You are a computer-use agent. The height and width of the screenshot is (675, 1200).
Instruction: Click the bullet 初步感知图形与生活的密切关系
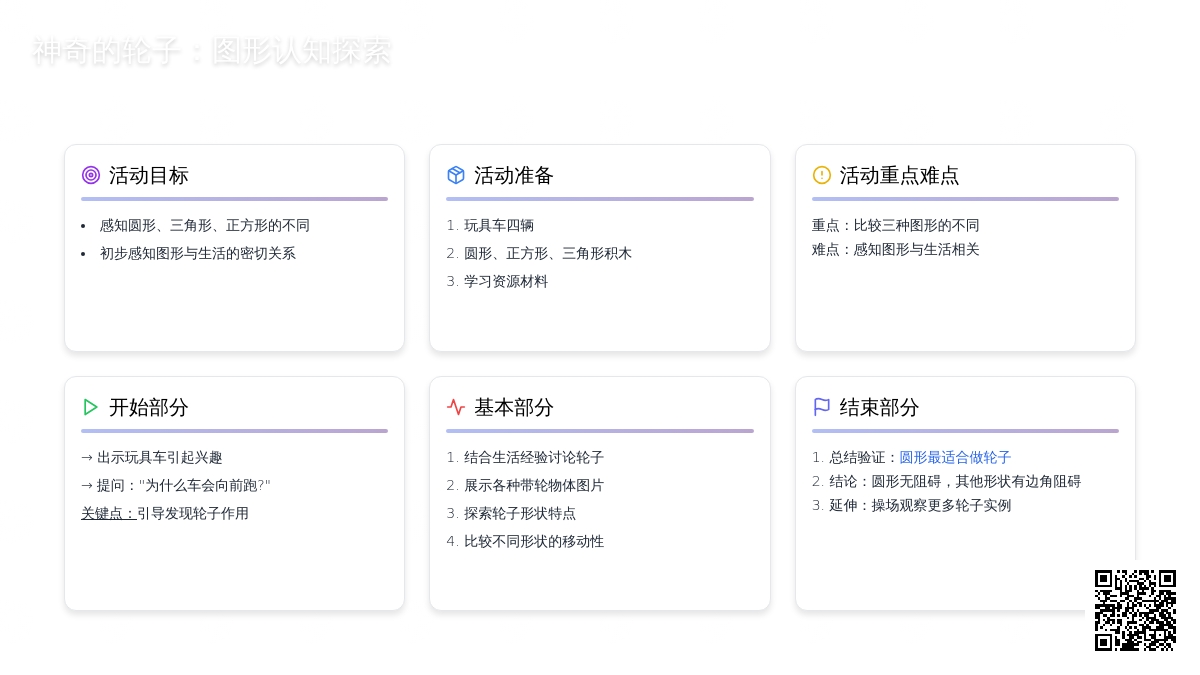click(198, 253)
